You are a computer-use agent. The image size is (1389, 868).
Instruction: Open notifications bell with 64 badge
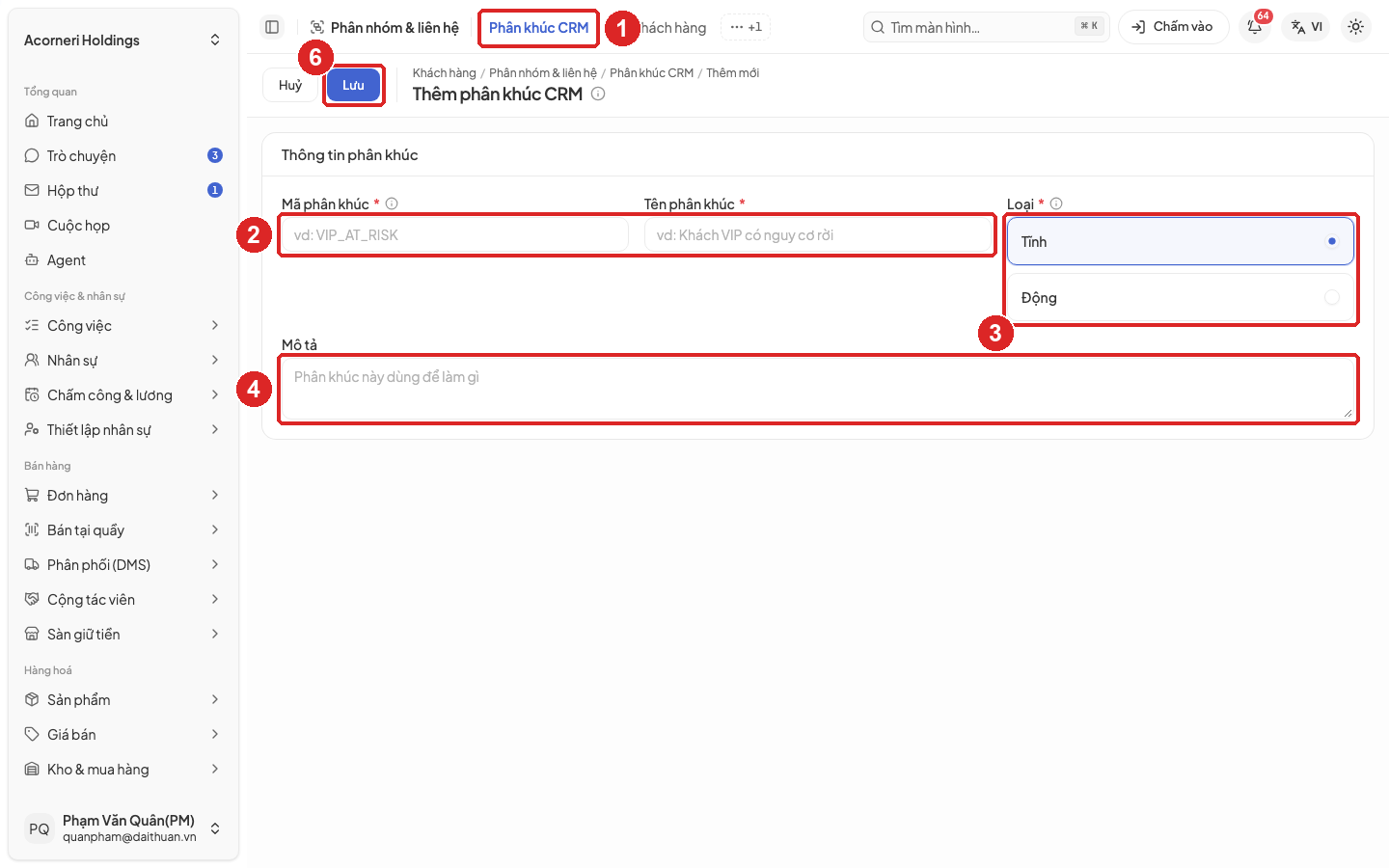coord(1255,27)
